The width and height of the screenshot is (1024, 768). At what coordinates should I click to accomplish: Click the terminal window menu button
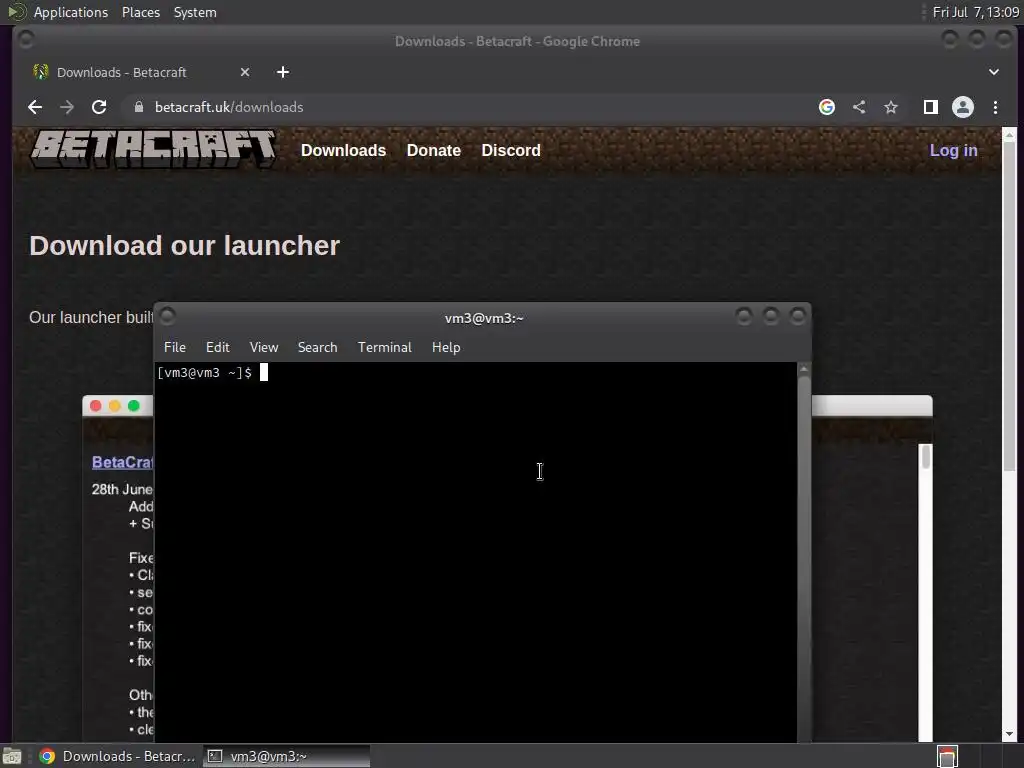click(x=167, y=317)
